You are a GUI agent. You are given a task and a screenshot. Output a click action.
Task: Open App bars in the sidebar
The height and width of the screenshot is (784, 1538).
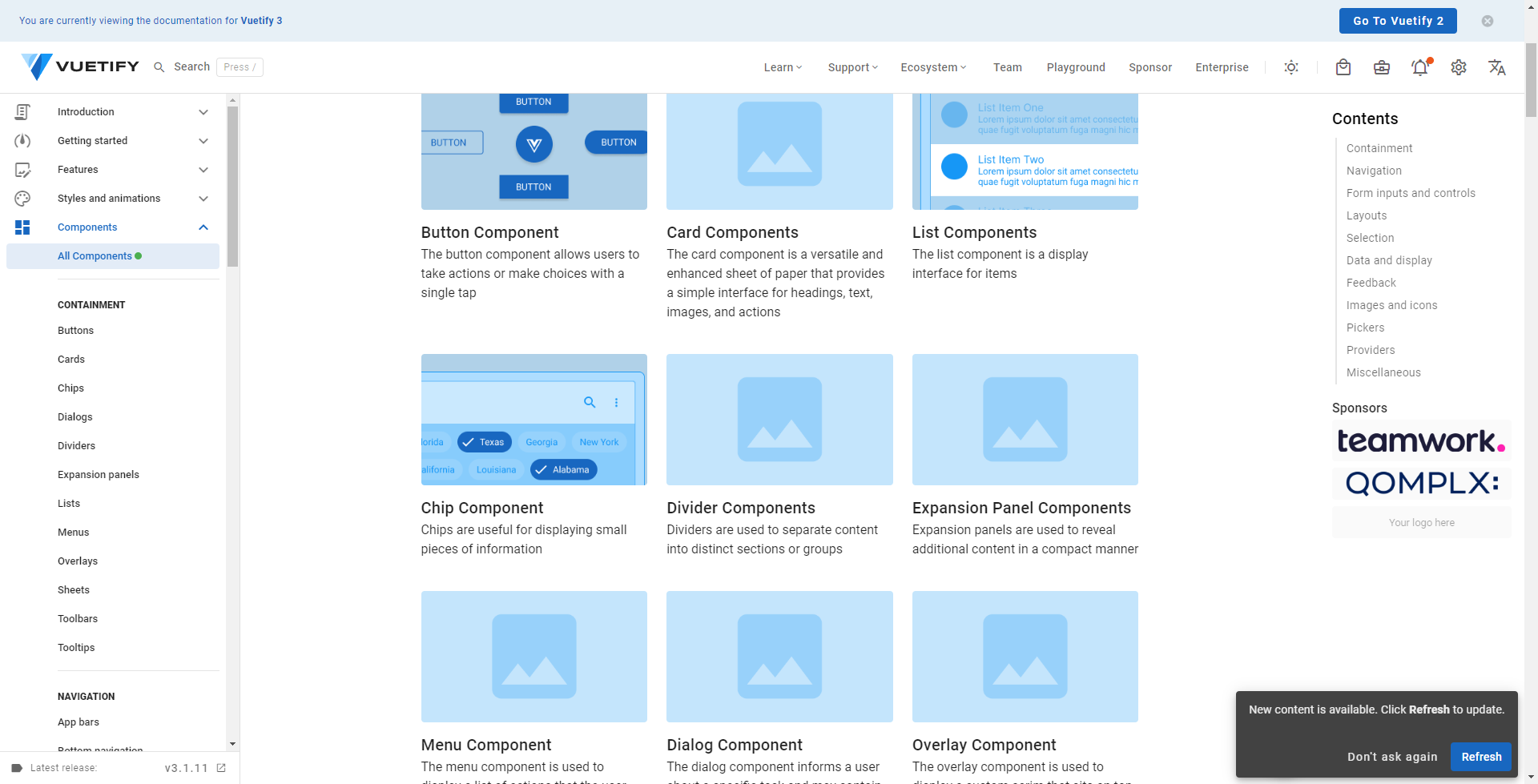(x=79, y=722)
